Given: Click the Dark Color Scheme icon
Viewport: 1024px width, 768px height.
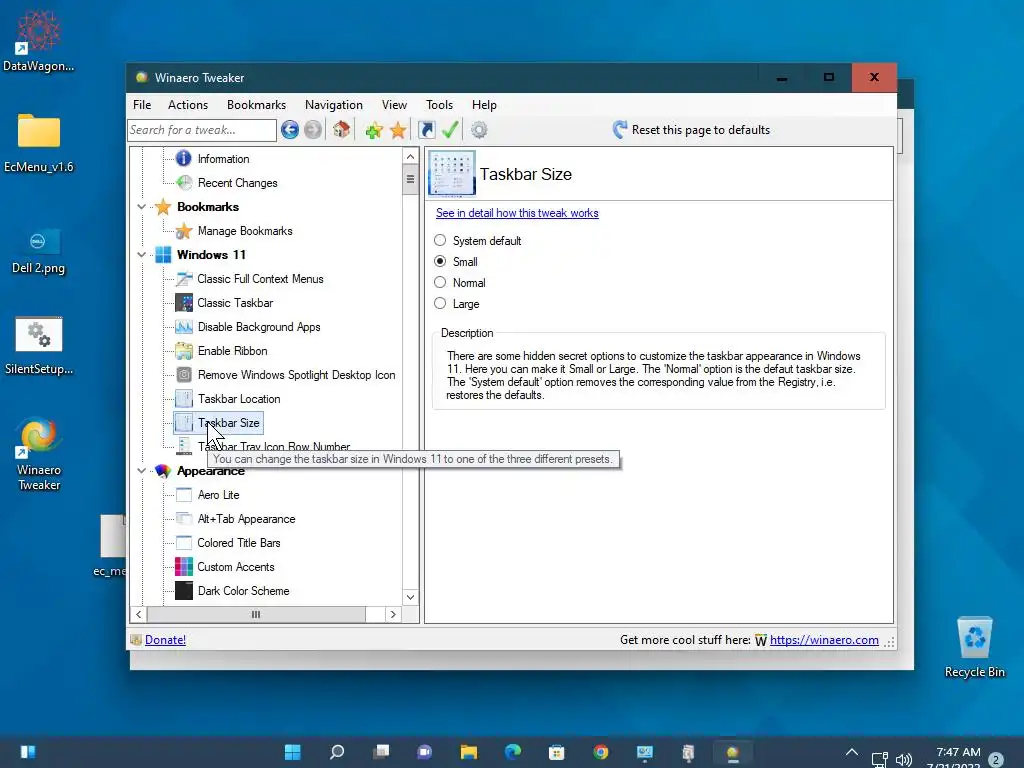Looking at the screenshot, I should (x=184, y=590).
